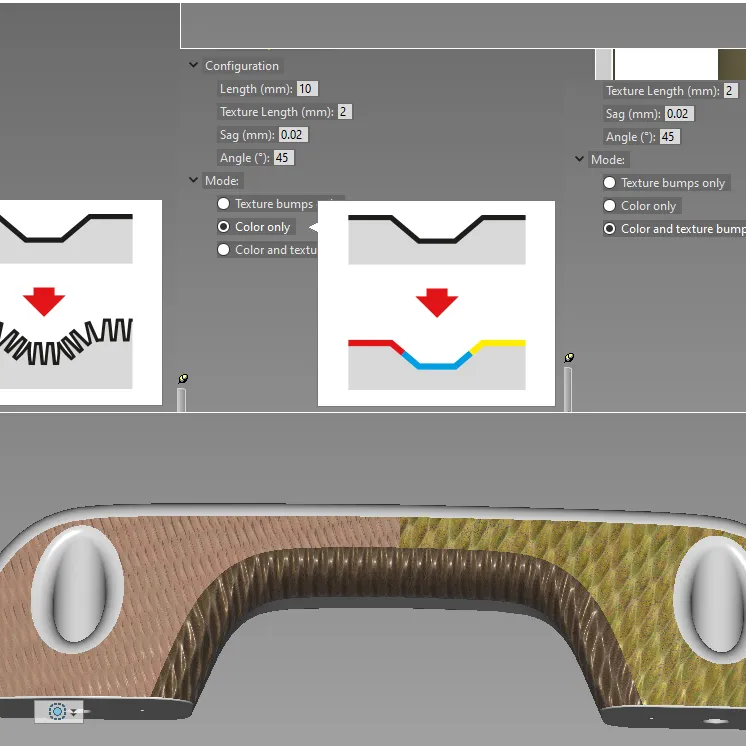Click the Texture Length field in the right panel
Viewport: 746px width, 746px height.
(x=731, y=90)
